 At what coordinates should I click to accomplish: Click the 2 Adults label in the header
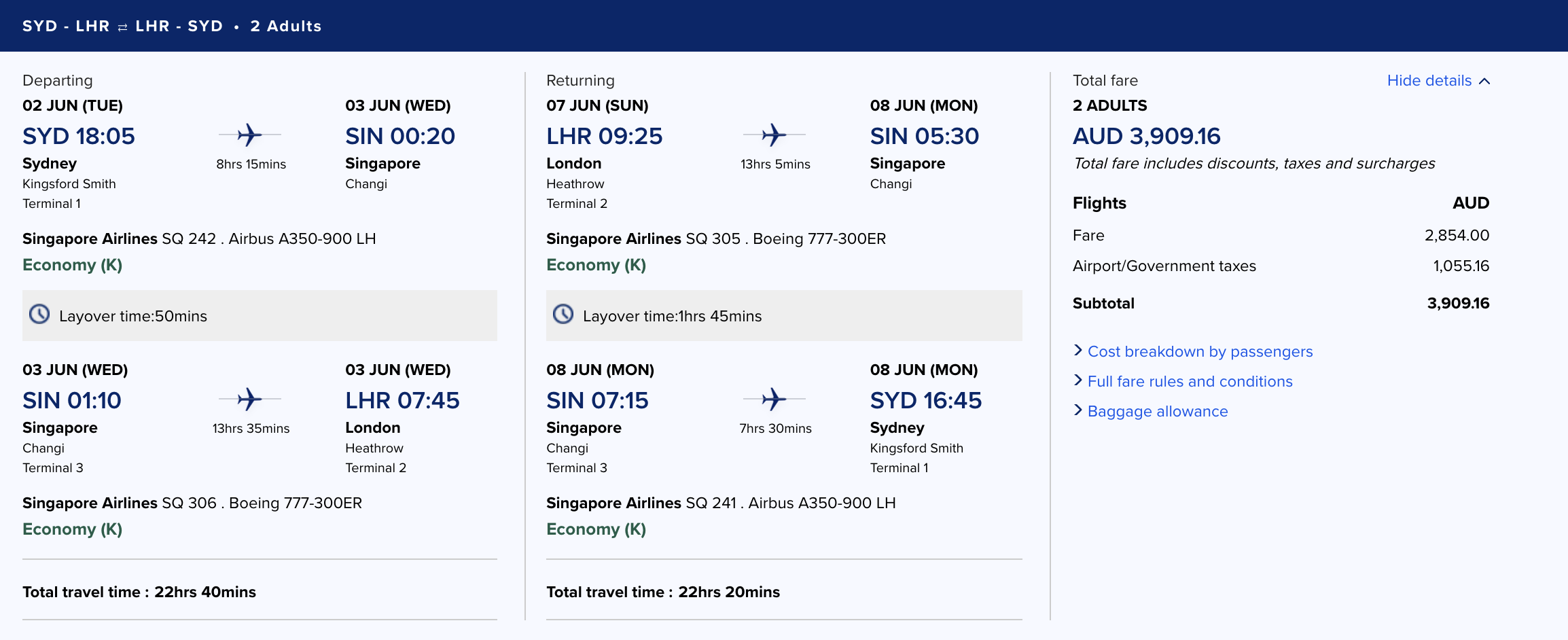286,26
